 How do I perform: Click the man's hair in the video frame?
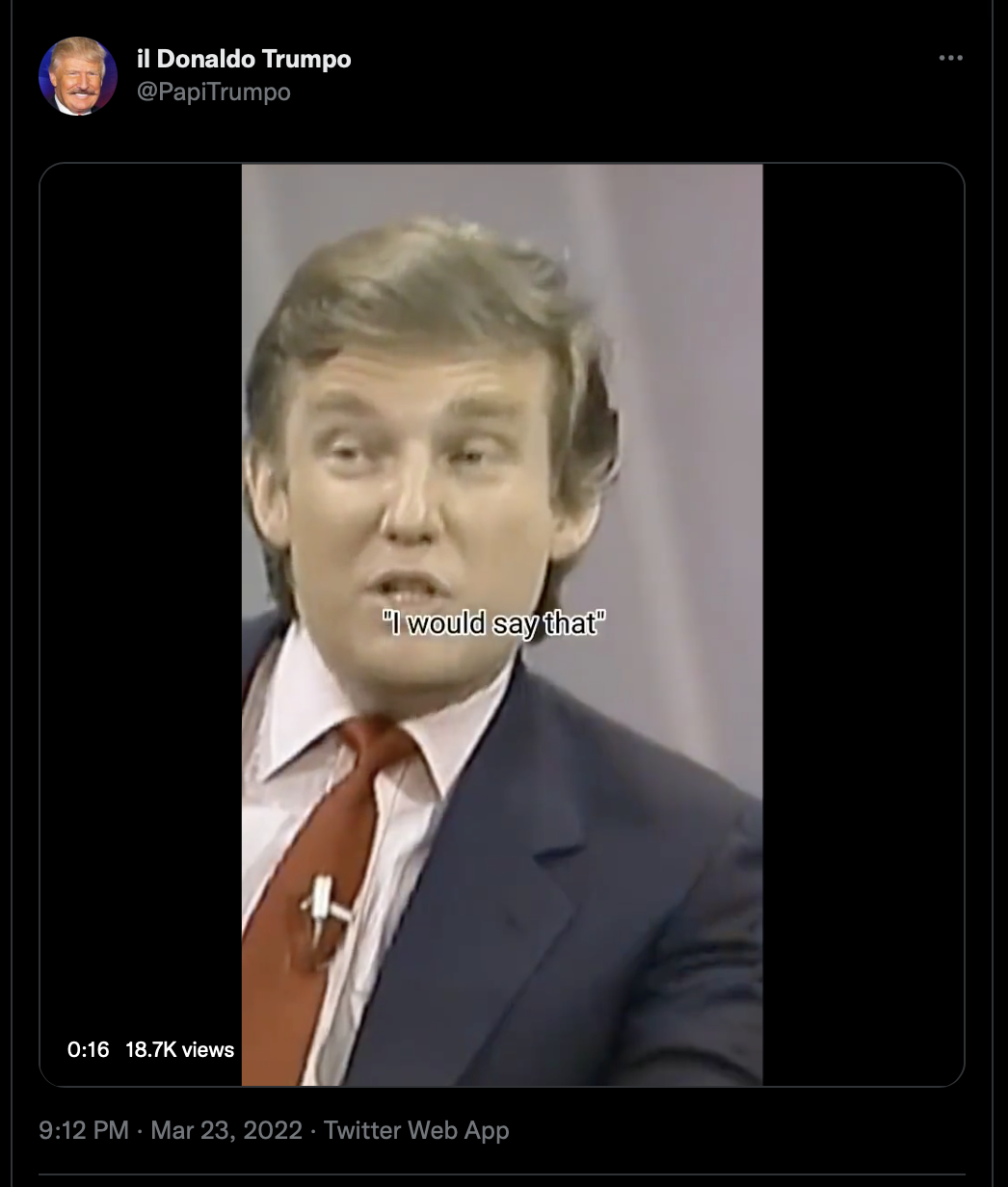point(424,299)
